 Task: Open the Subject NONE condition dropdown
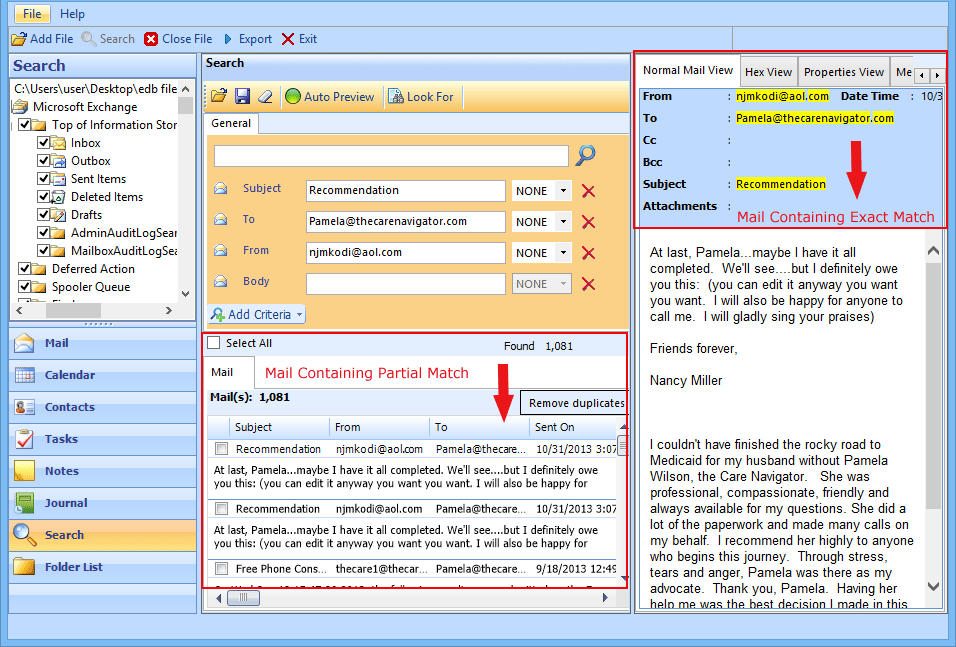click(564, 191)
